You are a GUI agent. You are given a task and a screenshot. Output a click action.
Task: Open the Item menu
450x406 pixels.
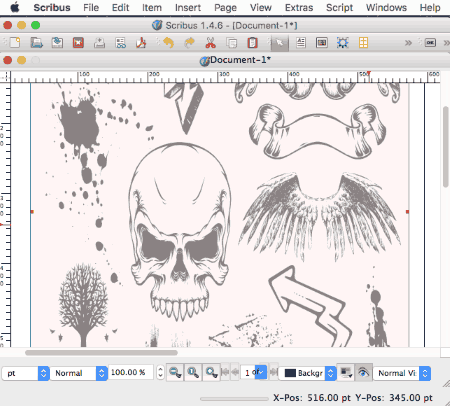(152, 7)
